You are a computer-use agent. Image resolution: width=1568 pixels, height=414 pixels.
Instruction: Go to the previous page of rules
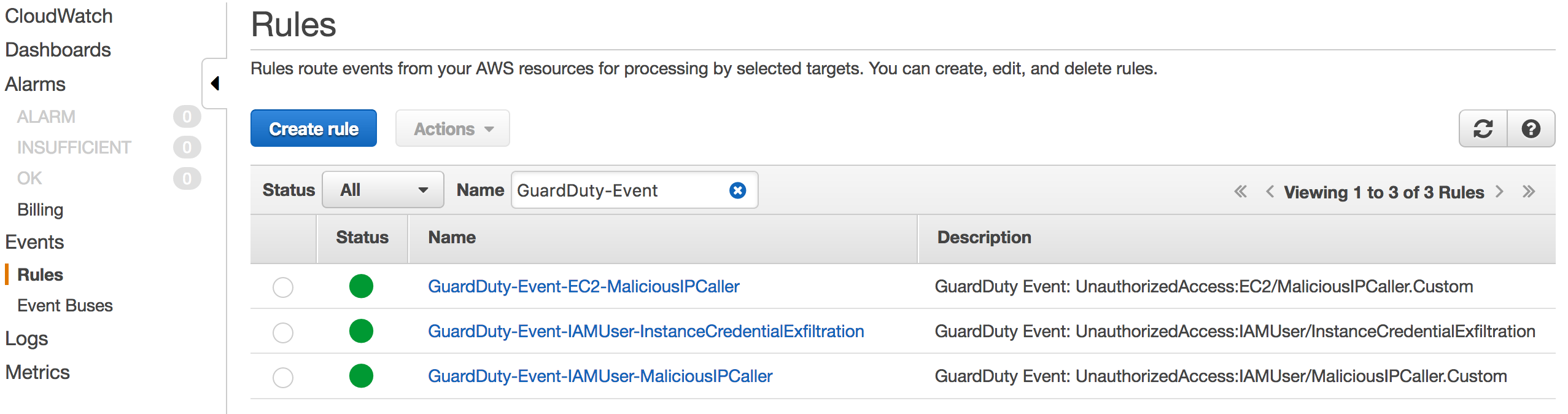1270,192
